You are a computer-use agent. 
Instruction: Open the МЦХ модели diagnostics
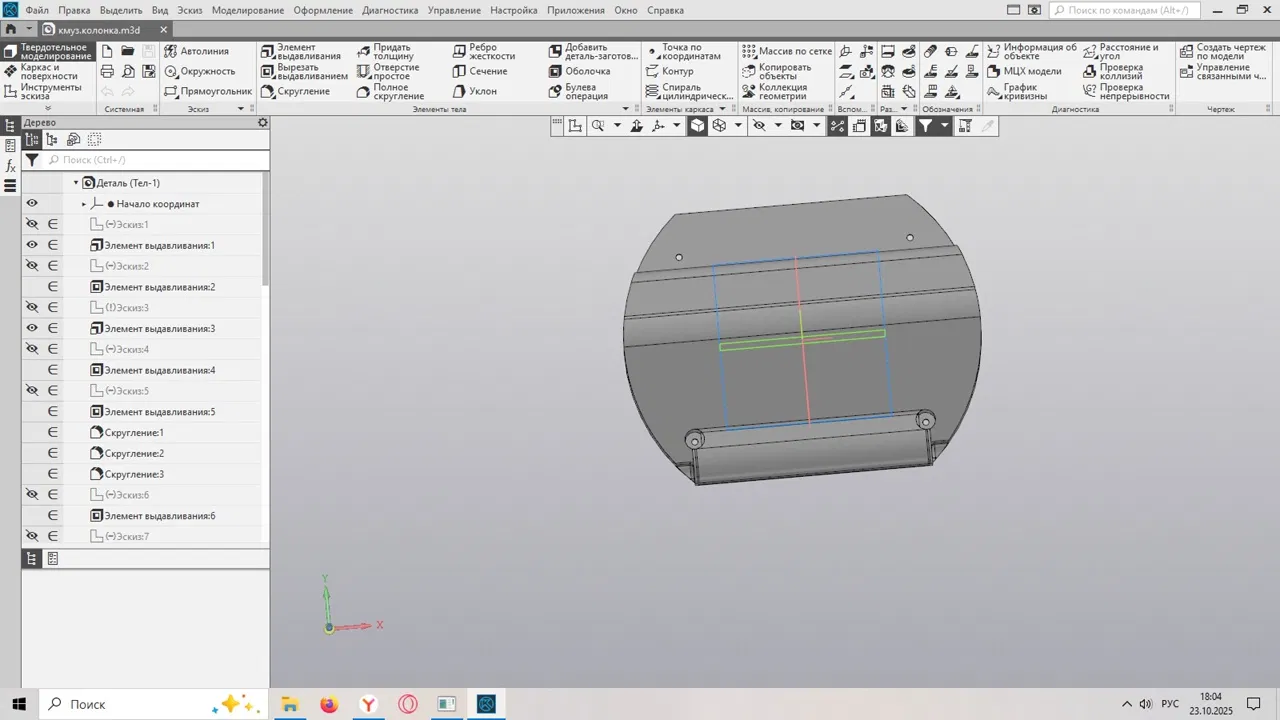pyautogui.click(x=1024, y=72)
